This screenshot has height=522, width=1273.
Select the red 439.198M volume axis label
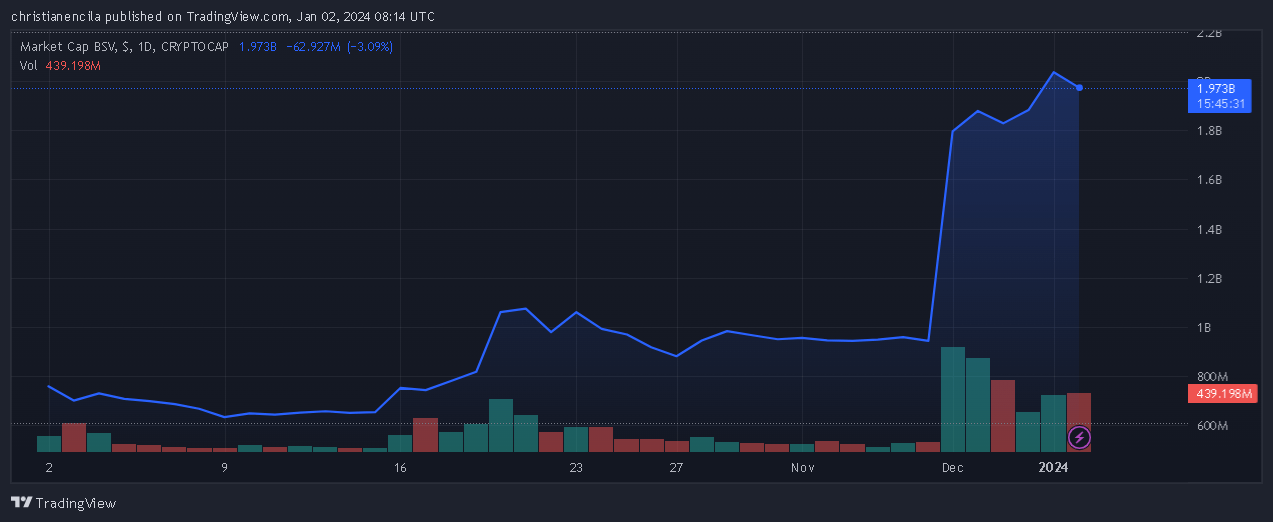pyautogui.click(x=1224, y=394)
